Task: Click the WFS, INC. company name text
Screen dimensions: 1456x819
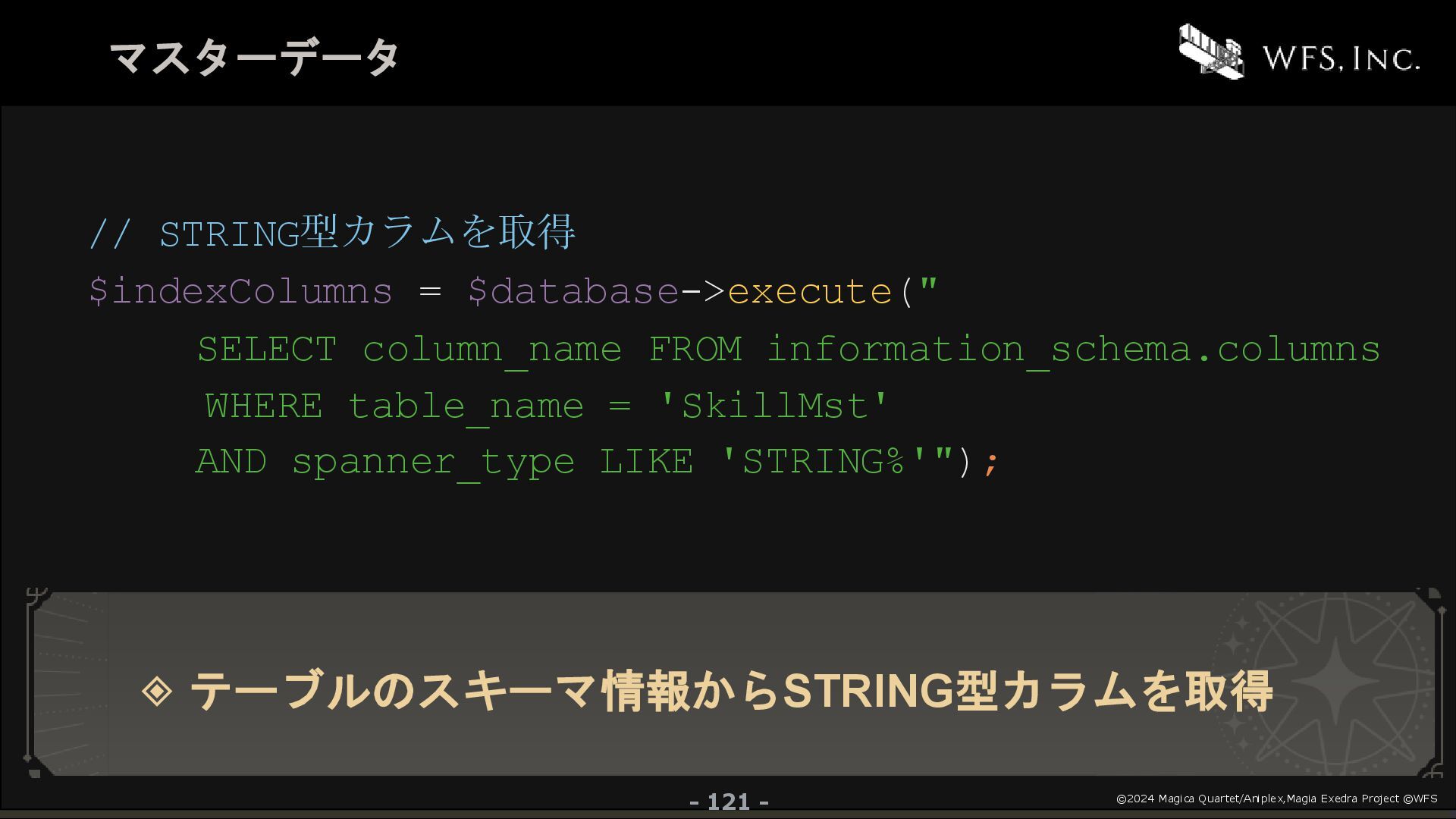Action: 1341,58
